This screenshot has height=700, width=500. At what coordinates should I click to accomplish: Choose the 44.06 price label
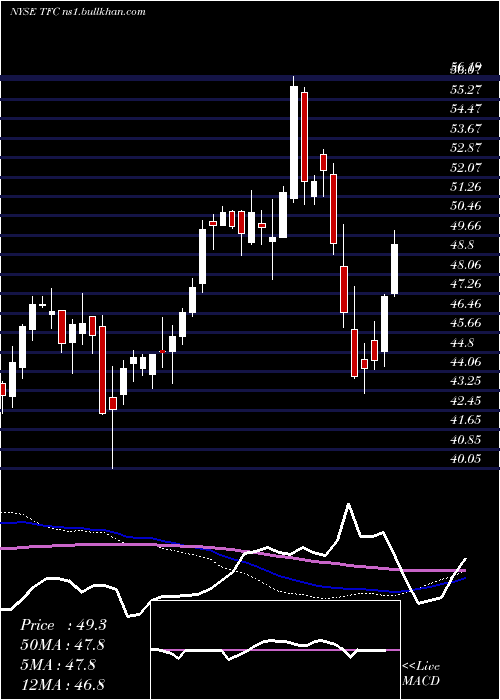coord(466,362)
